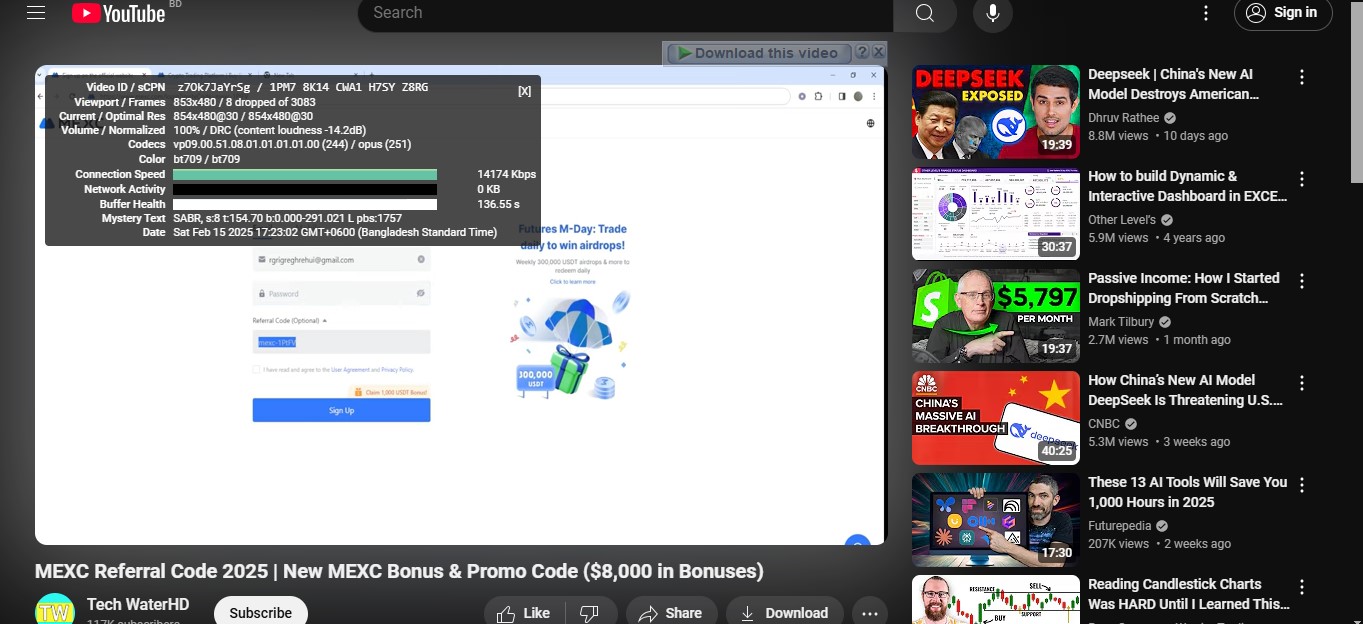Open the CNBC DeepSeek video thumbnail
Image resolution: width=1363 pixels, height=624 pixels.
coord(996,418)
